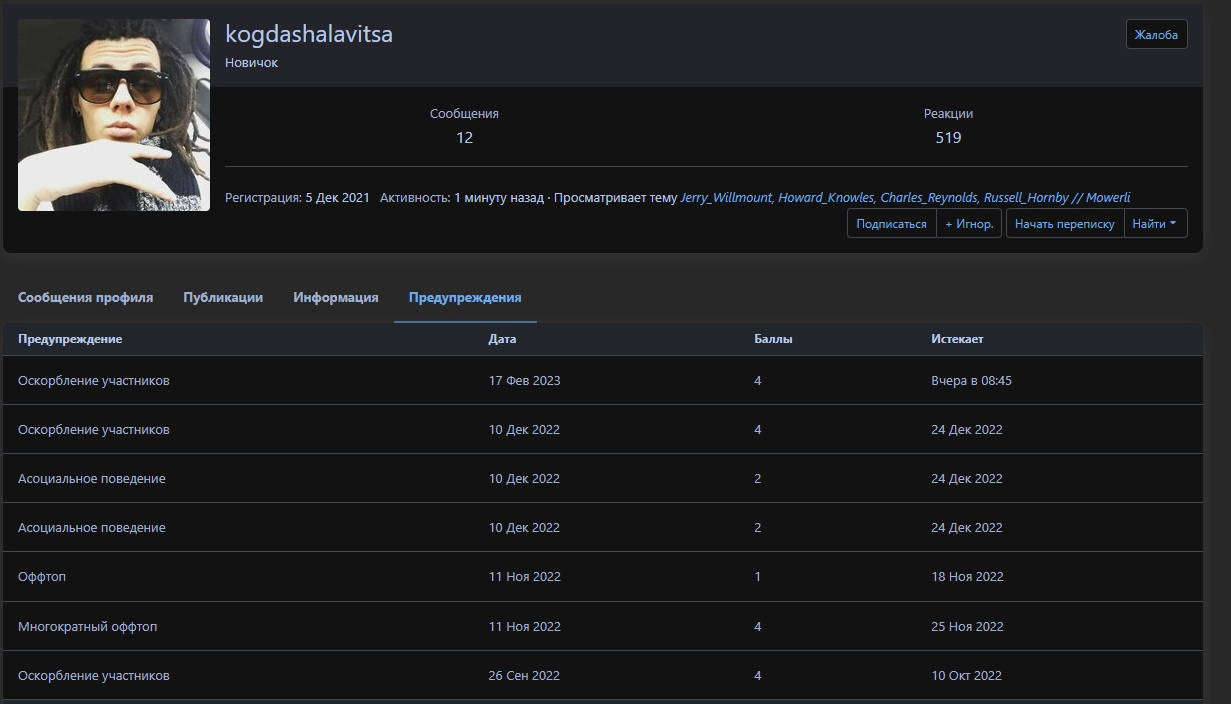
Task: Select the Информация tab
Action: (335, 297)
